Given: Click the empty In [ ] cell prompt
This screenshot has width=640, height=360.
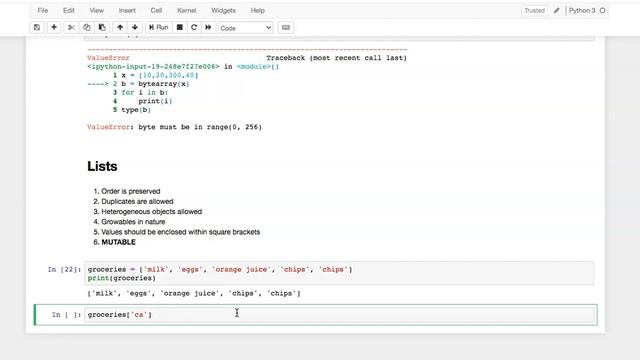Looking at the screenshot, I should point(66,315).
